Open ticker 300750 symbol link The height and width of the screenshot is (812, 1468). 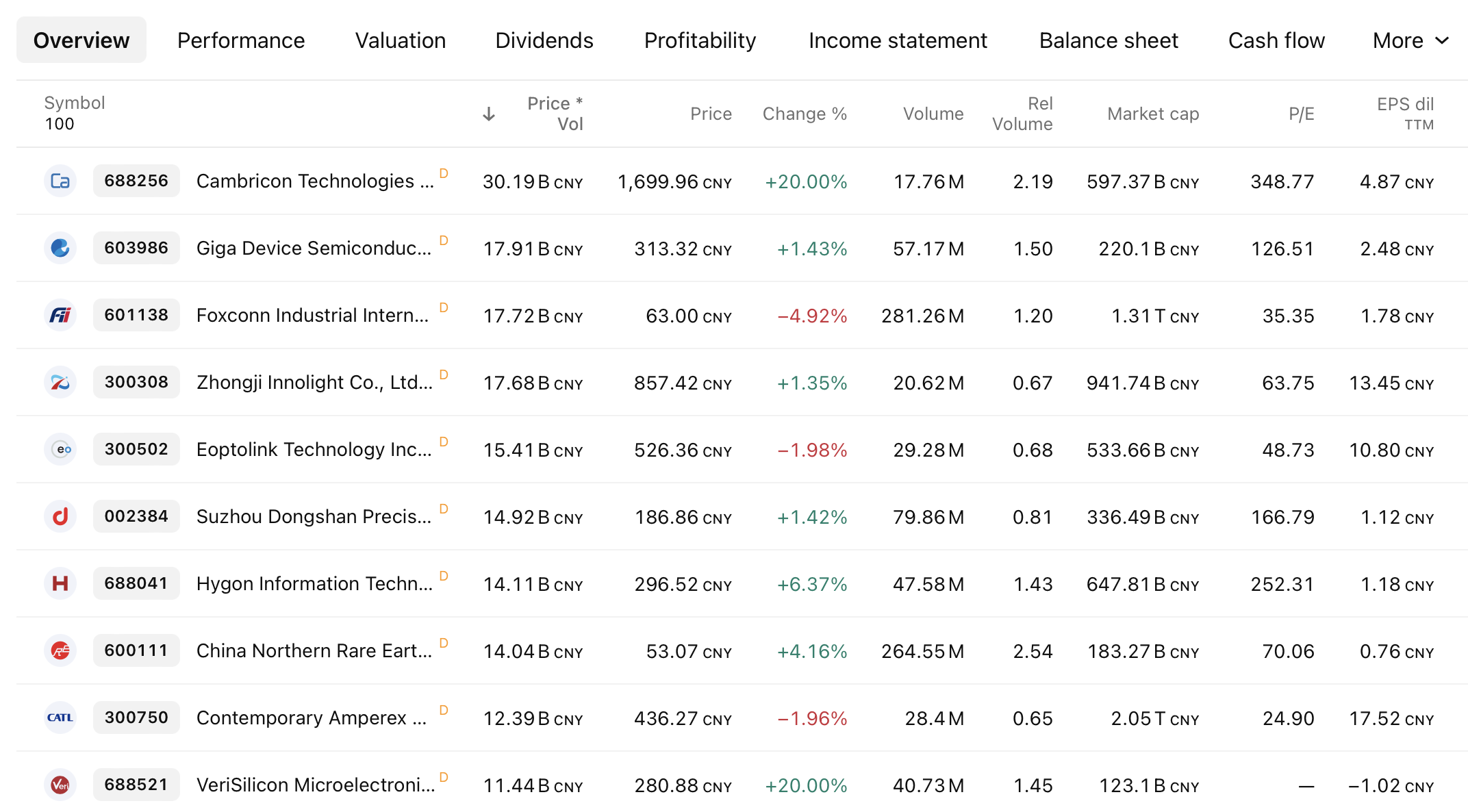pyautogui.click(x=136, y=718)
